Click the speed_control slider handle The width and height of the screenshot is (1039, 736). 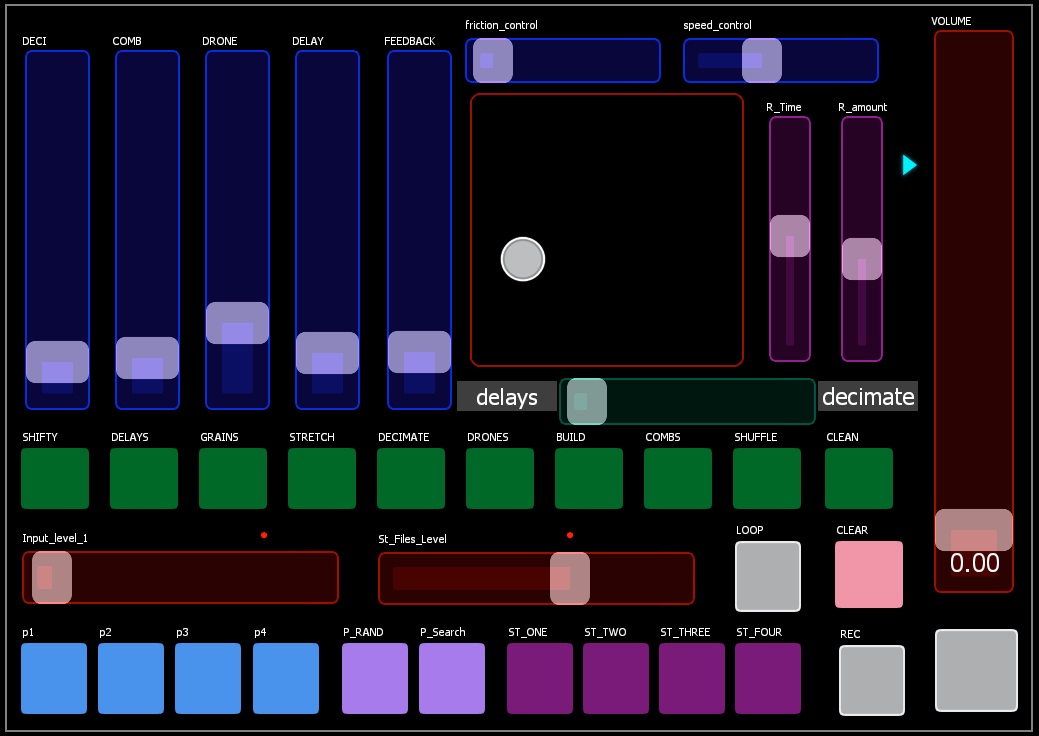pyautogui.click(x=762, y=60)
